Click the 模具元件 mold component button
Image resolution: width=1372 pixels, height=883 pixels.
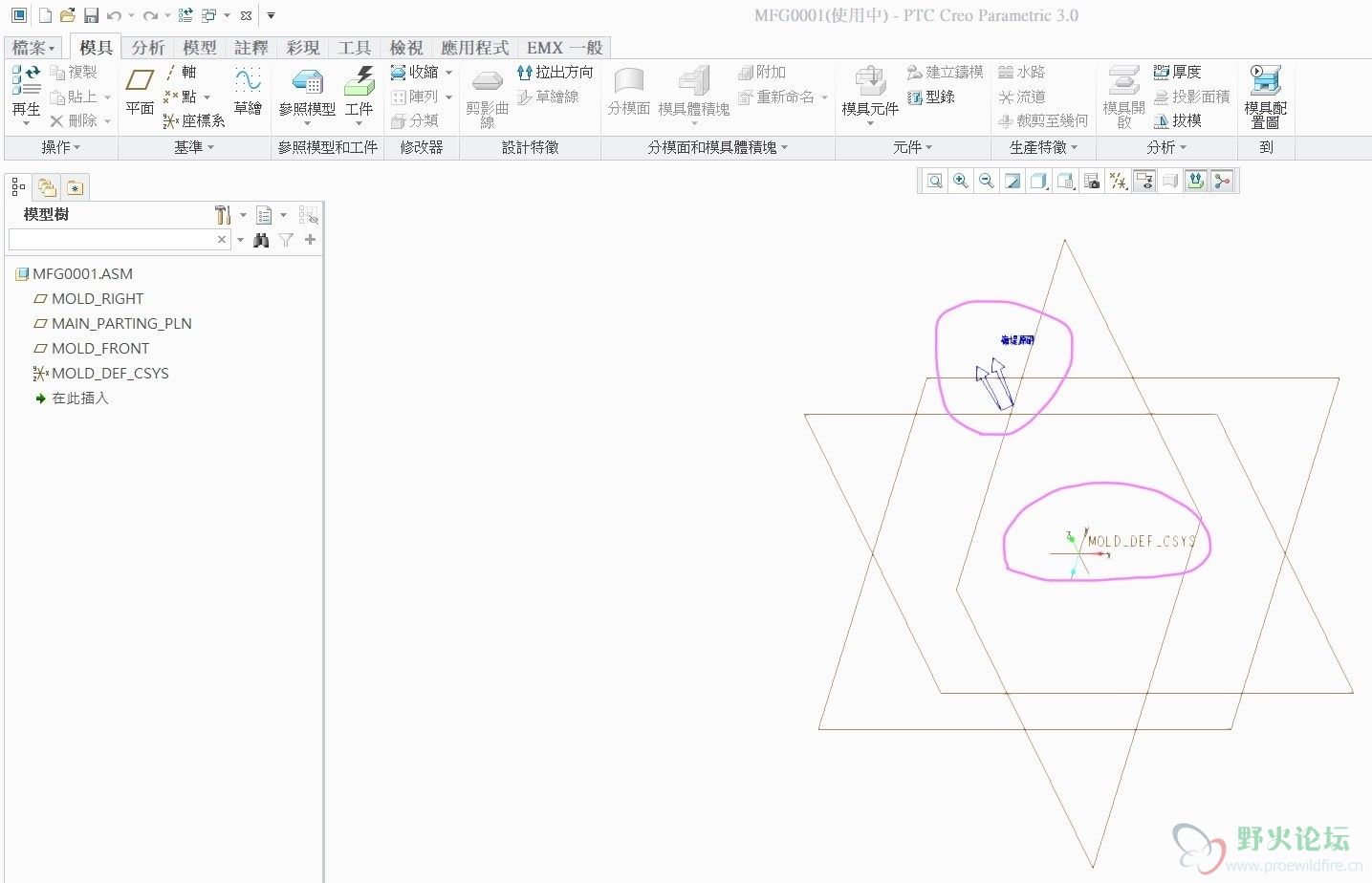pyautogui.click(x=870, y=95)
